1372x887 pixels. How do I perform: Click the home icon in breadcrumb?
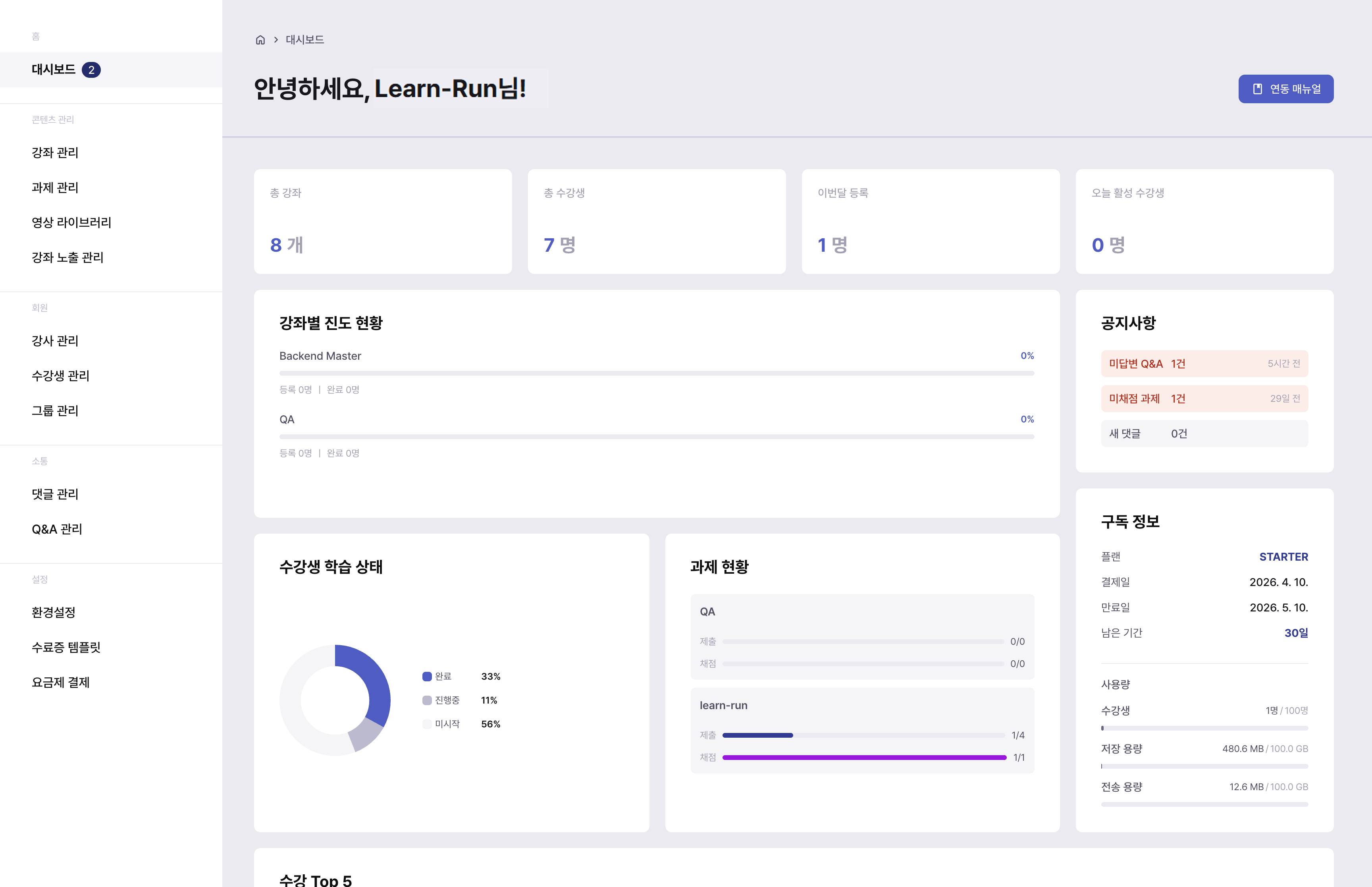click(260, 40)
